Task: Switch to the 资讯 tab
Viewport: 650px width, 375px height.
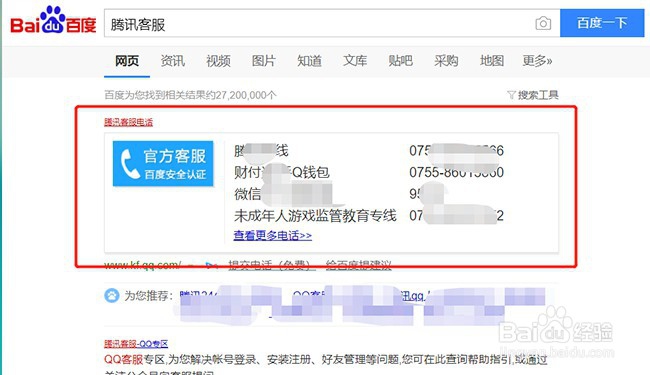Action: tap(172, 61)
